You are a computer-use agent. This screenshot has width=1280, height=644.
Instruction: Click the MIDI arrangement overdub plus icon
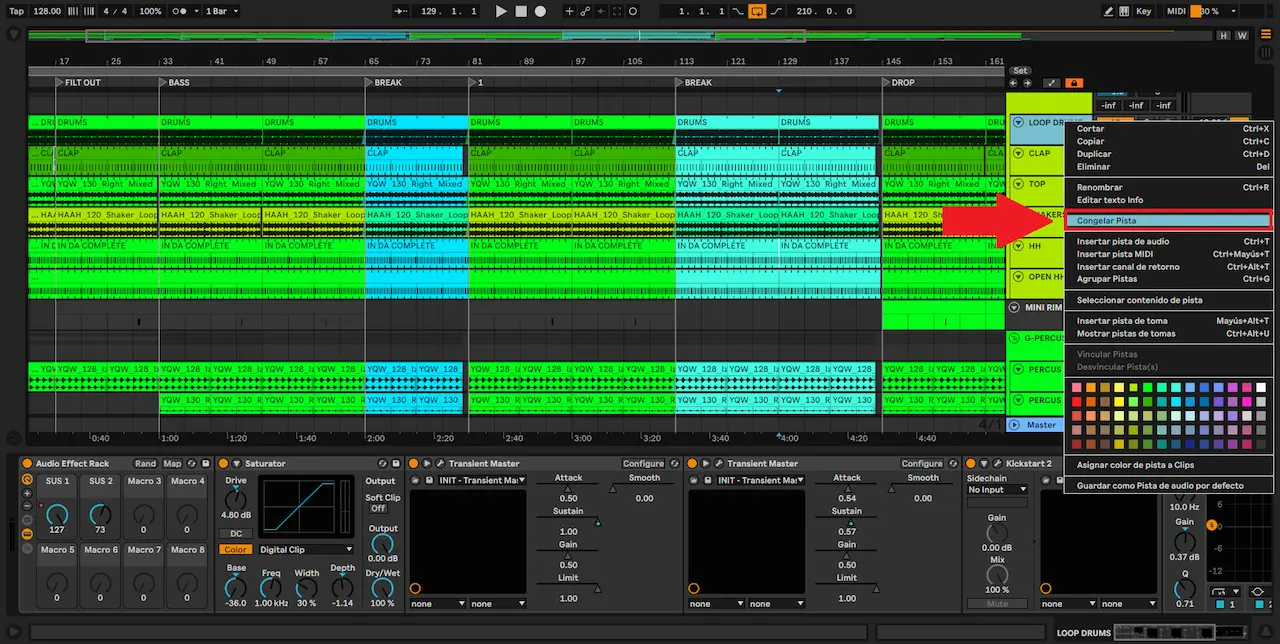pyautogui.click(x=570, y=11)
